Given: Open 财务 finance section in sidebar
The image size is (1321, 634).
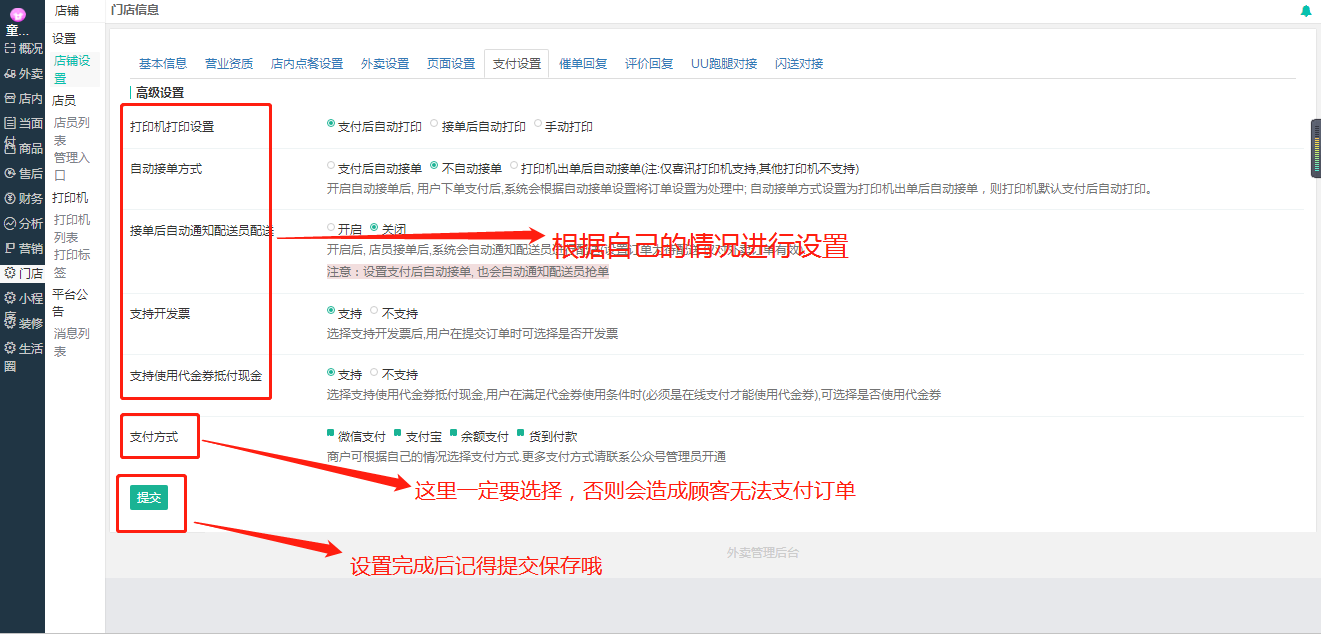Looking at the screenshot, I should click(23, 198).
